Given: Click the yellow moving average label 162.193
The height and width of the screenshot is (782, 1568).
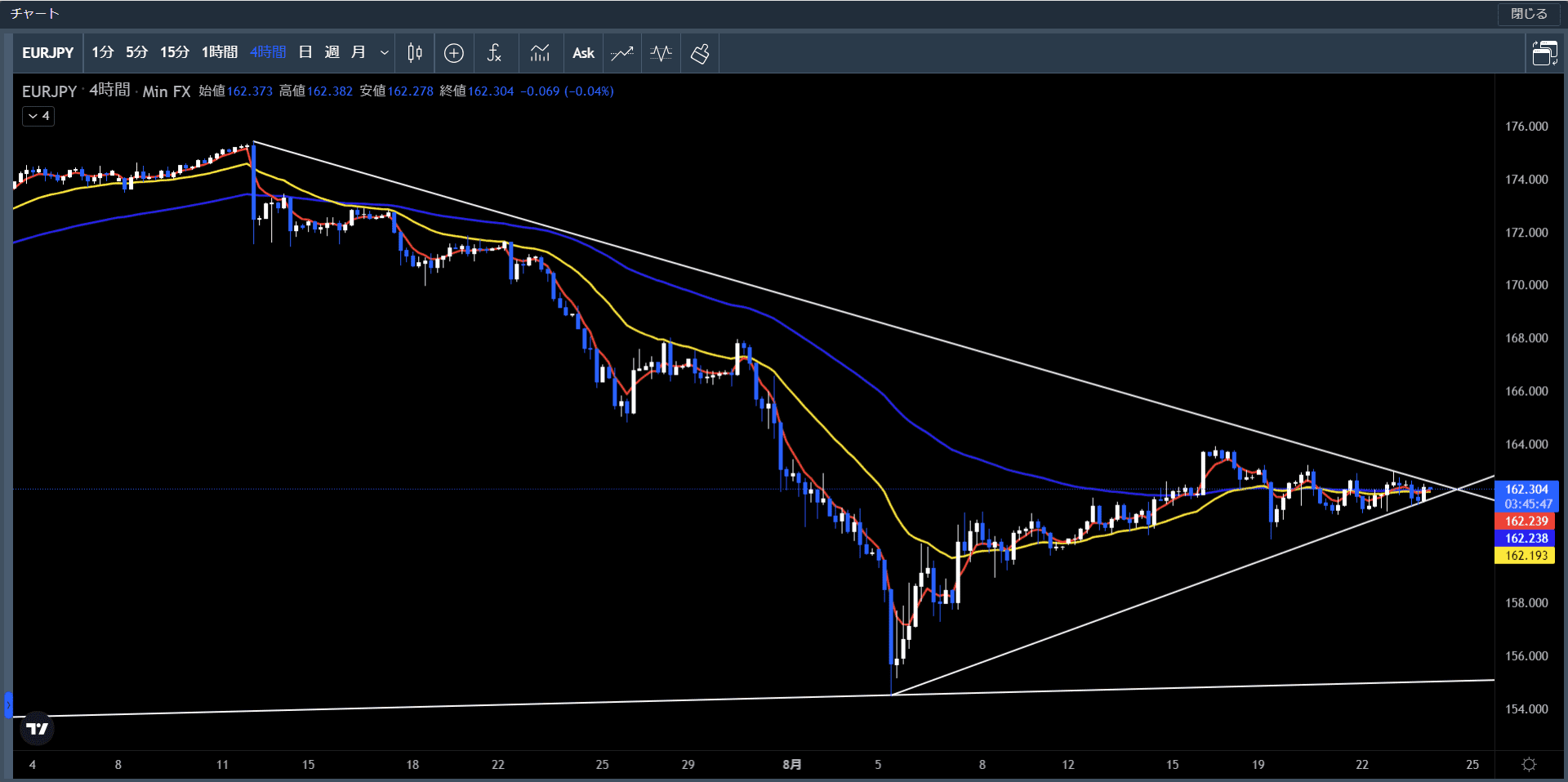Looking at the screenshot, I should 1526,555.
